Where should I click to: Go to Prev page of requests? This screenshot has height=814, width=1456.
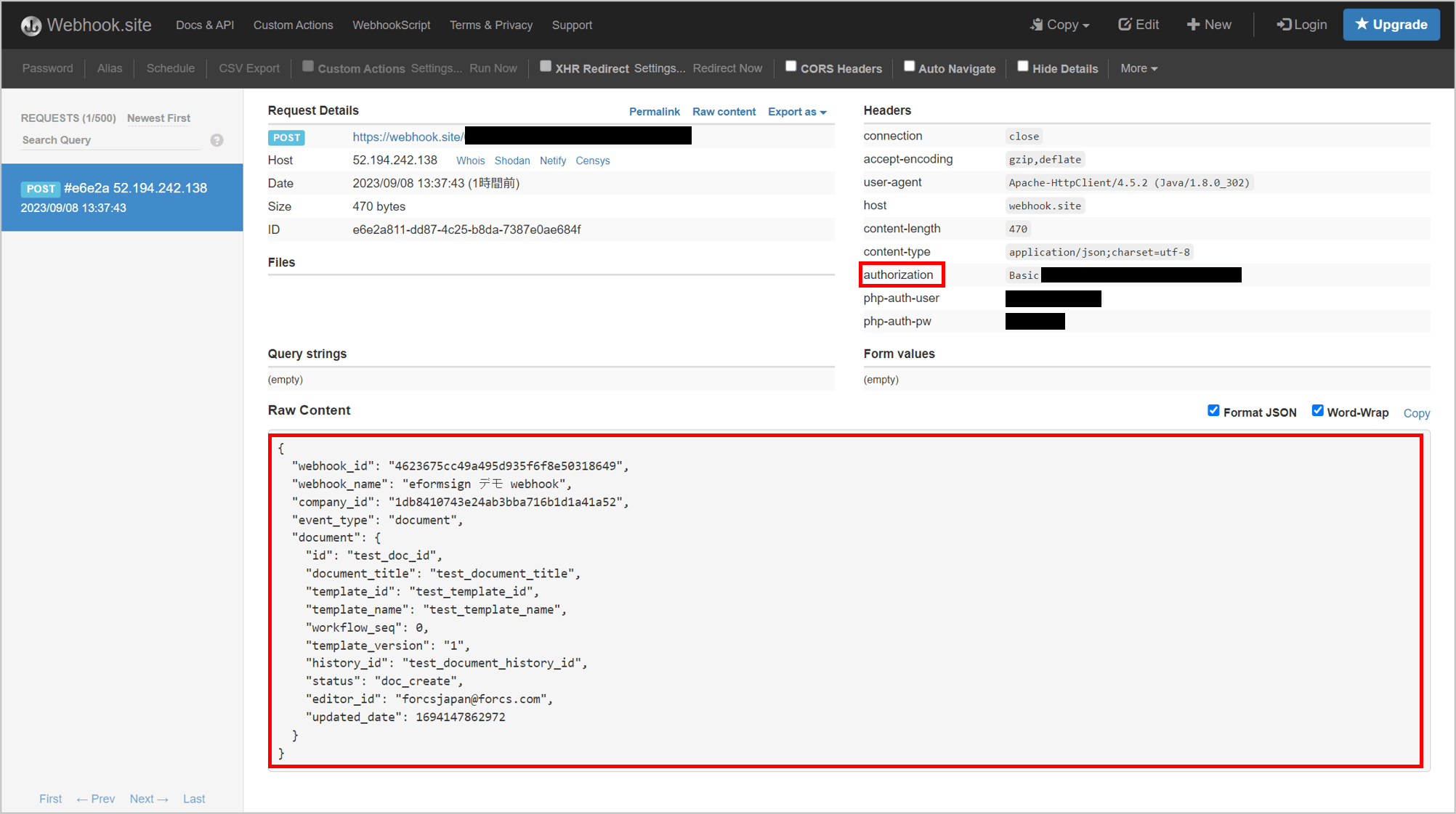[x=96, y=799]
